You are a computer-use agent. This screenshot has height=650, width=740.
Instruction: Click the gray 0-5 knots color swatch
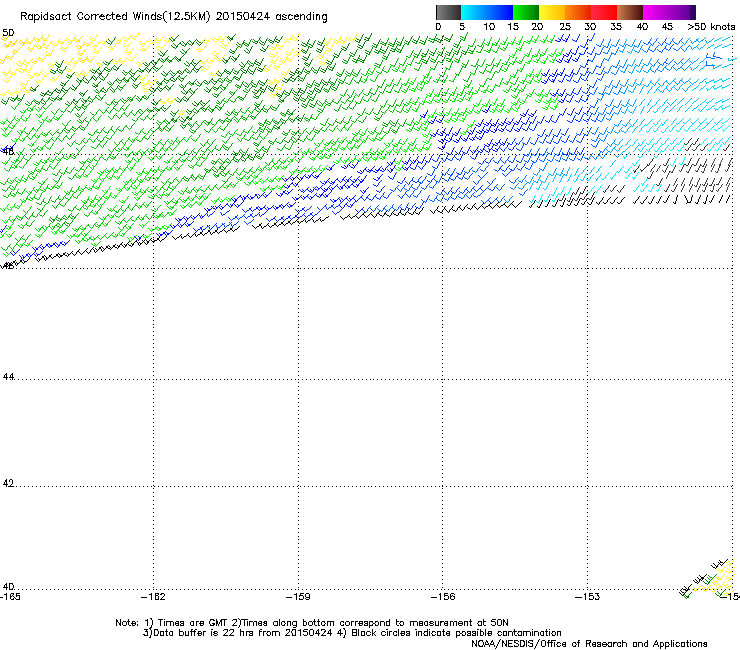448,12
